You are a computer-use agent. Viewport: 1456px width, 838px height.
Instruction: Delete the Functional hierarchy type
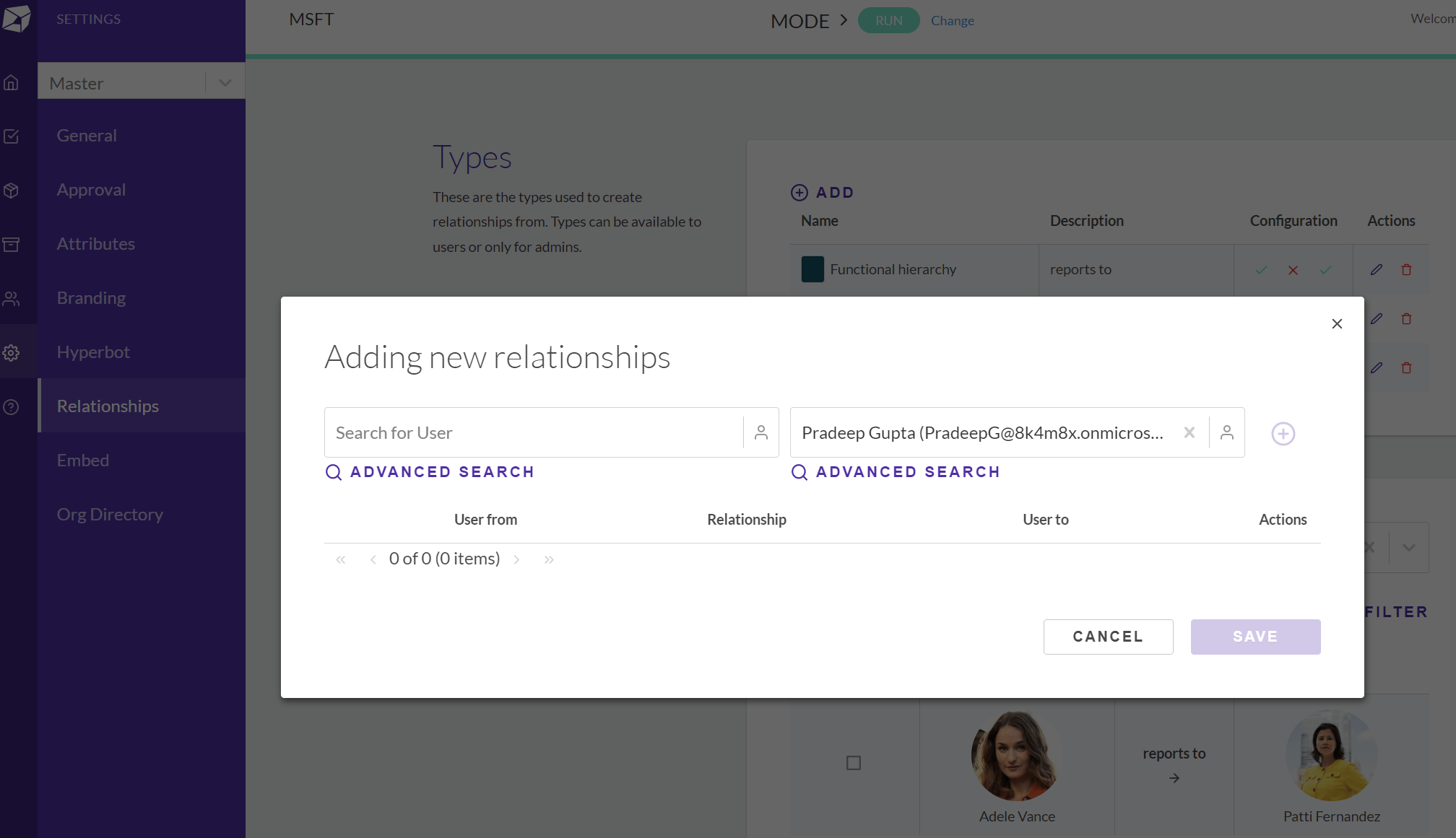point(1406,270)
